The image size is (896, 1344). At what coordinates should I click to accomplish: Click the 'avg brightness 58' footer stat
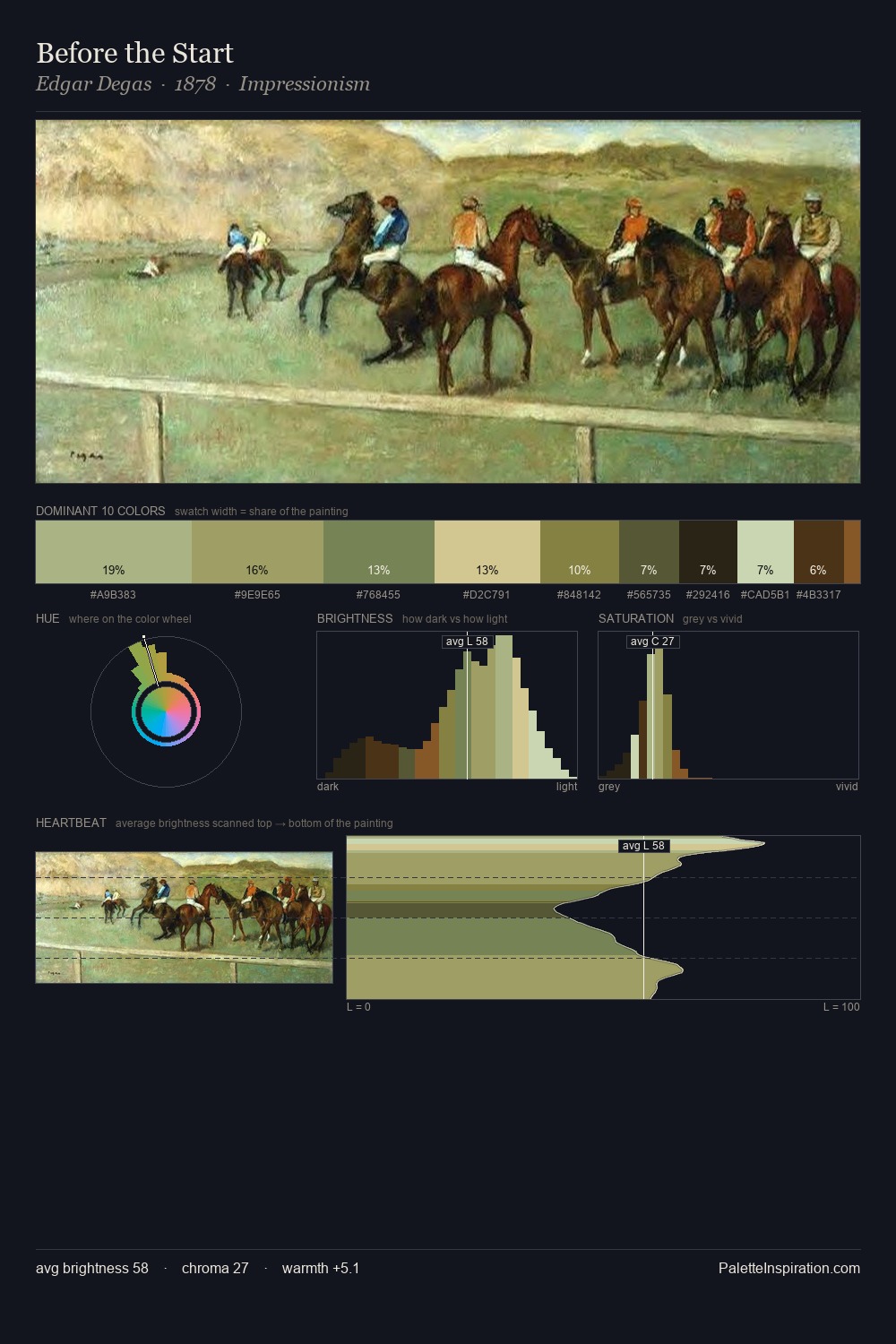92,1268
